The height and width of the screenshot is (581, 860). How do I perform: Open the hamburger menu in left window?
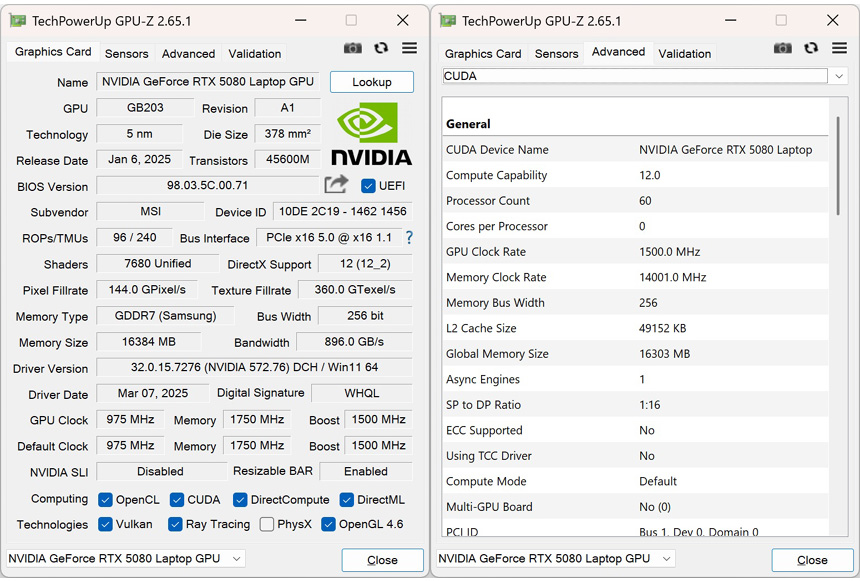409,48
